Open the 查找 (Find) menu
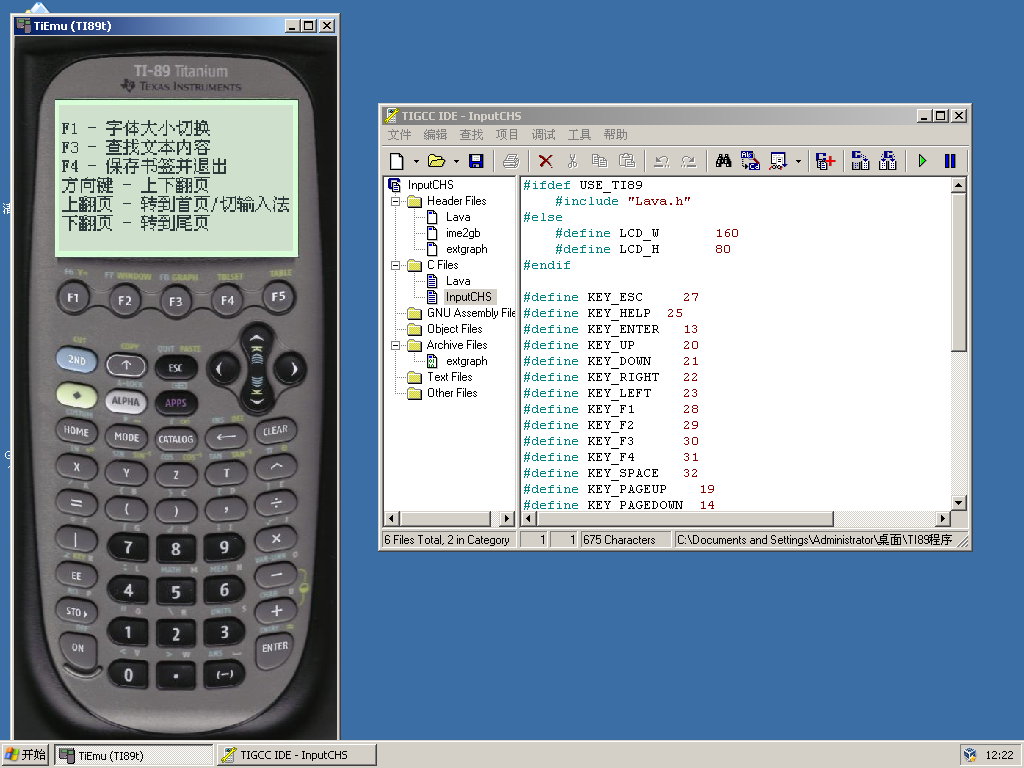 point(471,135)
